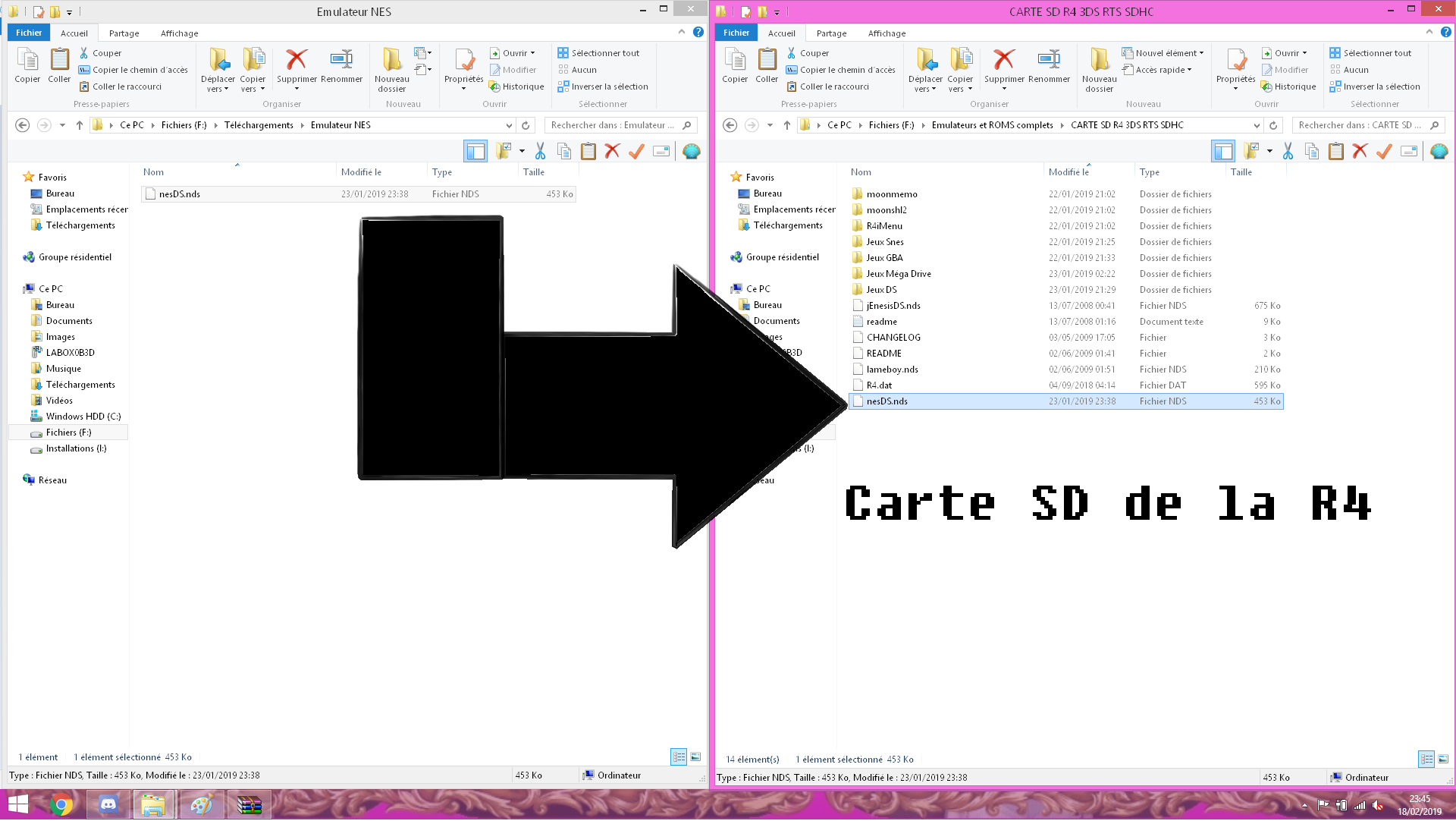
Task: Open Nouvel élément dropdown in CARTE SD ribbon
Action: pos(1163,53)
